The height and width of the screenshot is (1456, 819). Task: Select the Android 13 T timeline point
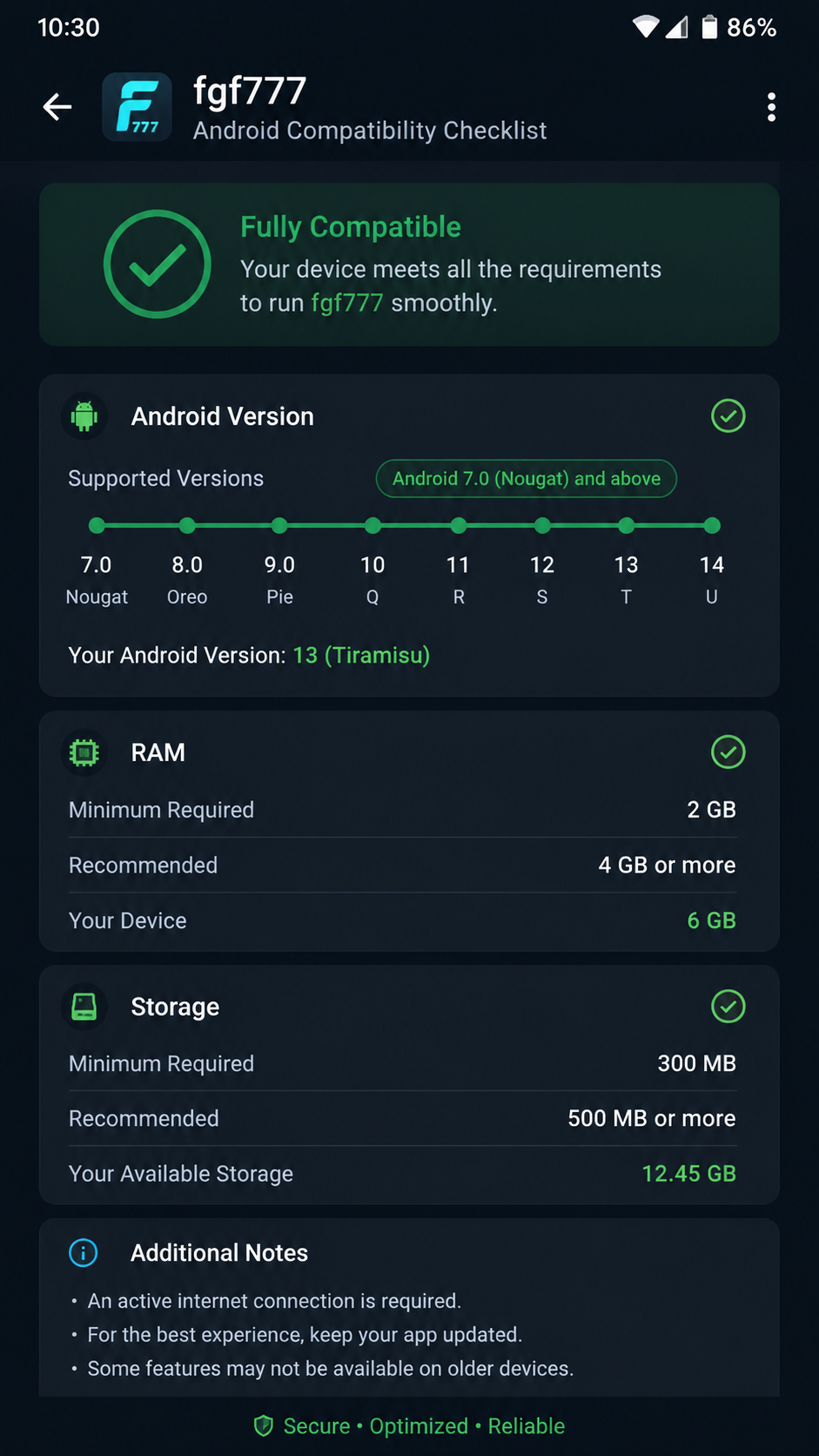[627, 525]
